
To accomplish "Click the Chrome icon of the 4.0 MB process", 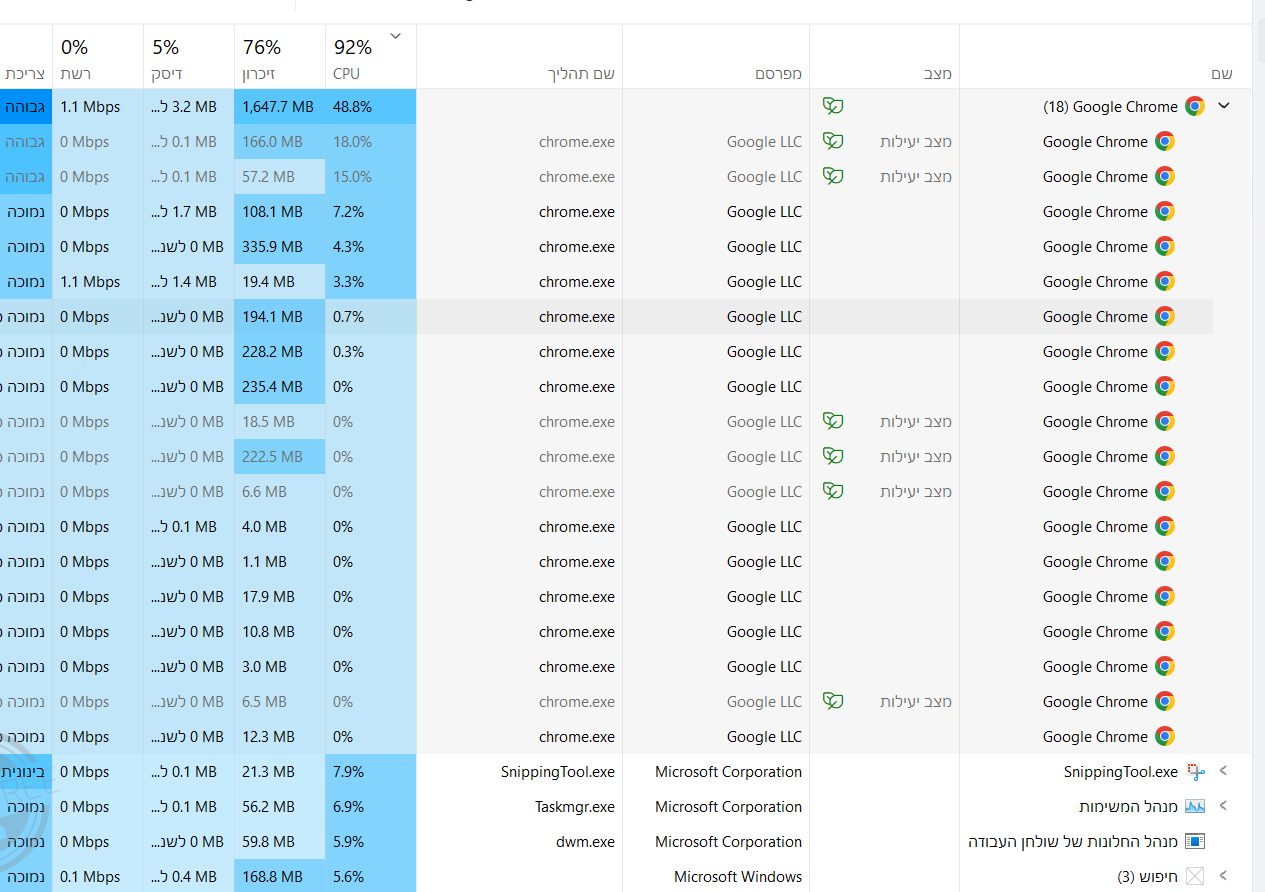I will coord(1165,526).
